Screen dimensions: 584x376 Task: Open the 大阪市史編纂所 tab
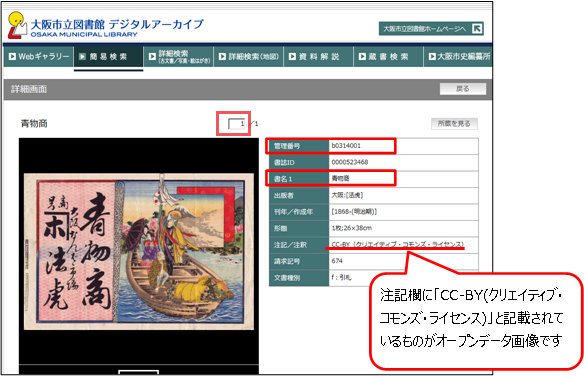click(458, 57)
